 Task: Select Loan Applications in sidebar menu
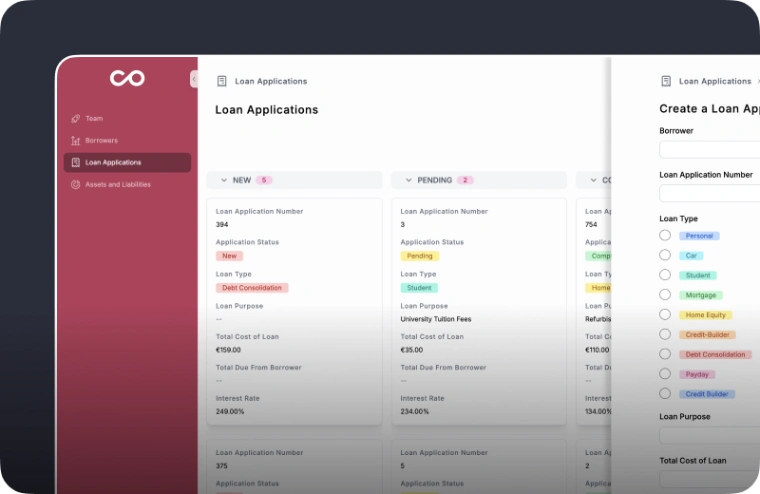click(127, 162)
